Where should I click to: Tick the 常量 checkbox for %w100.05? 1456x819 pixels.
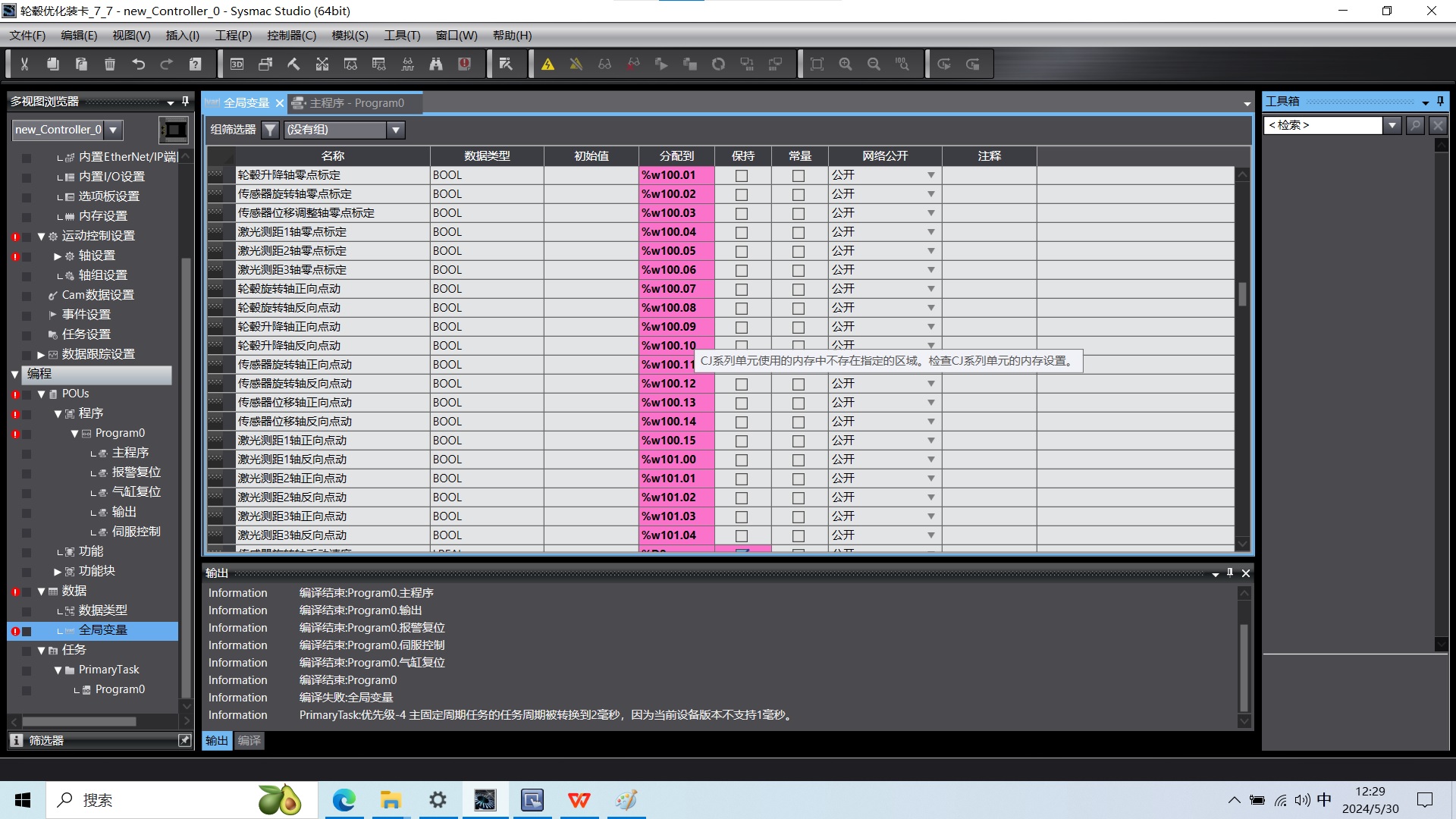(x=799, y=251)
